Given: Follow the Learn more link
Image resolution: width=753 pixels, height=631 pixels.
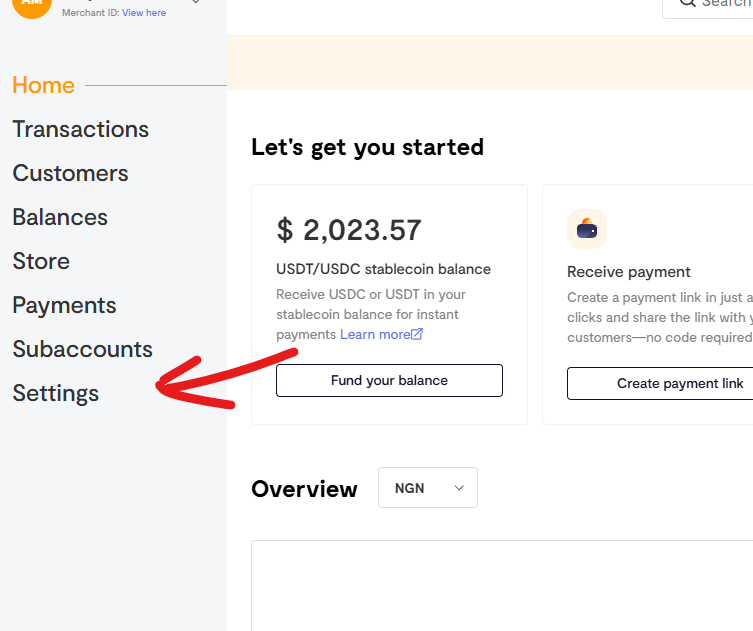Looking at the screenshot, I should [375, 334].
